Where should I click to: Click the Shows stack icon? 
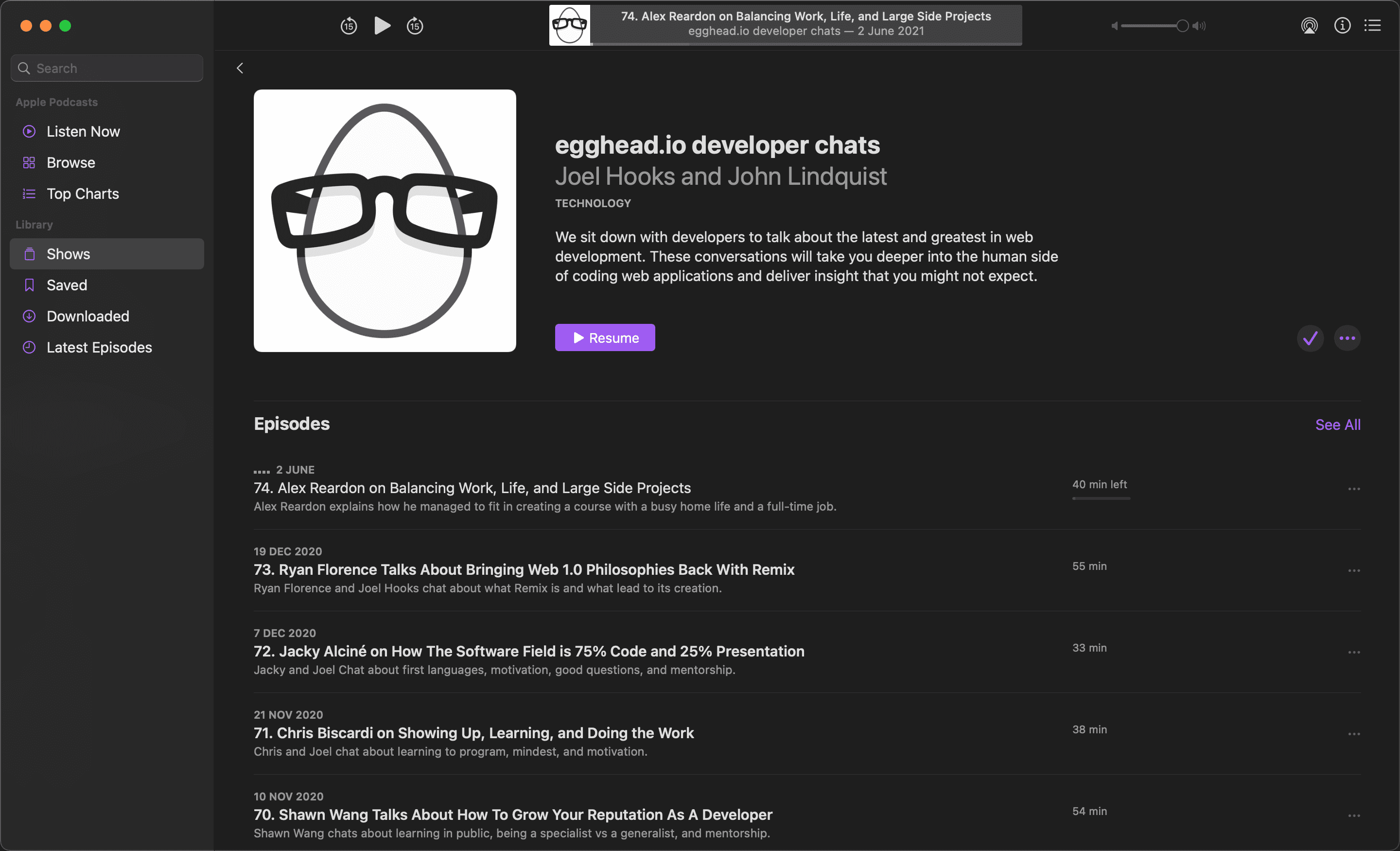(29, 254)
